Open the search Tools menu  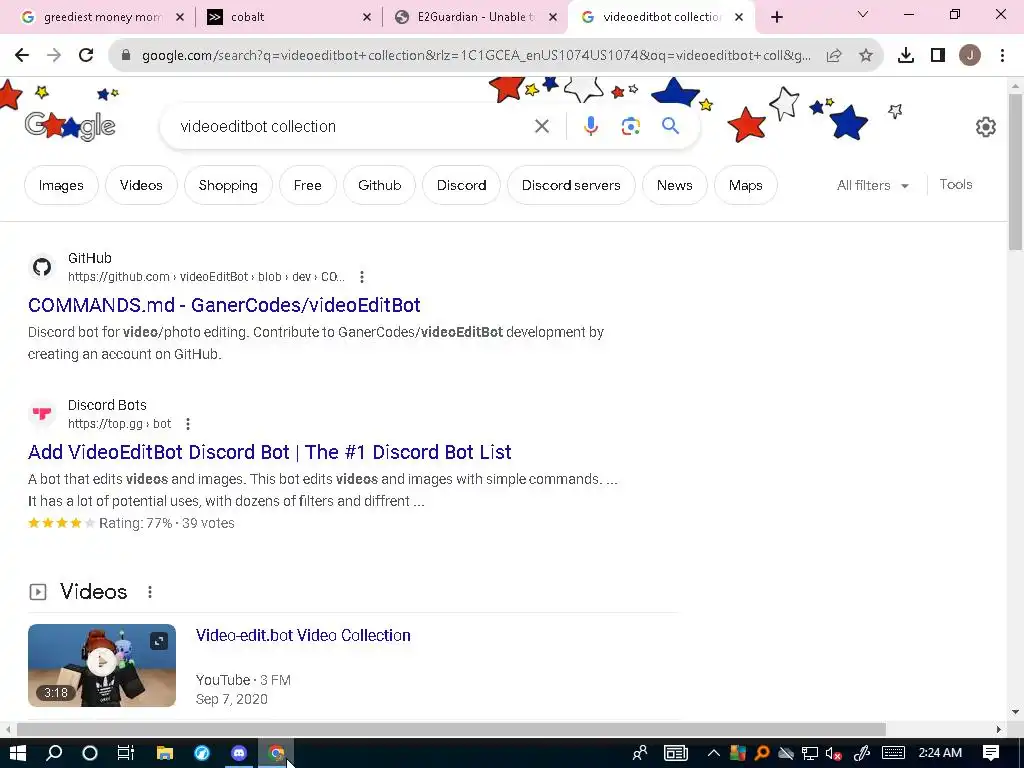point(955,185)
